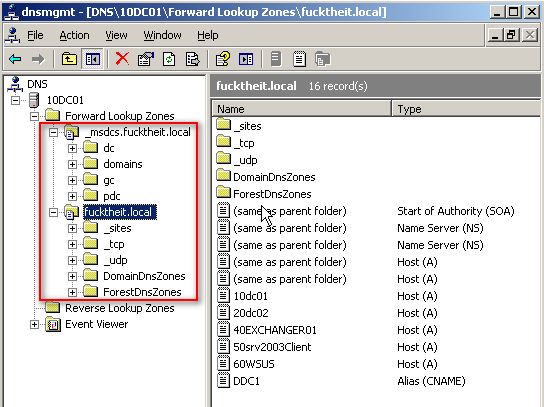The width and height of the screenshot is (544, 407).
Task: Sort records by the Name column header
Action: pos(301,109)
